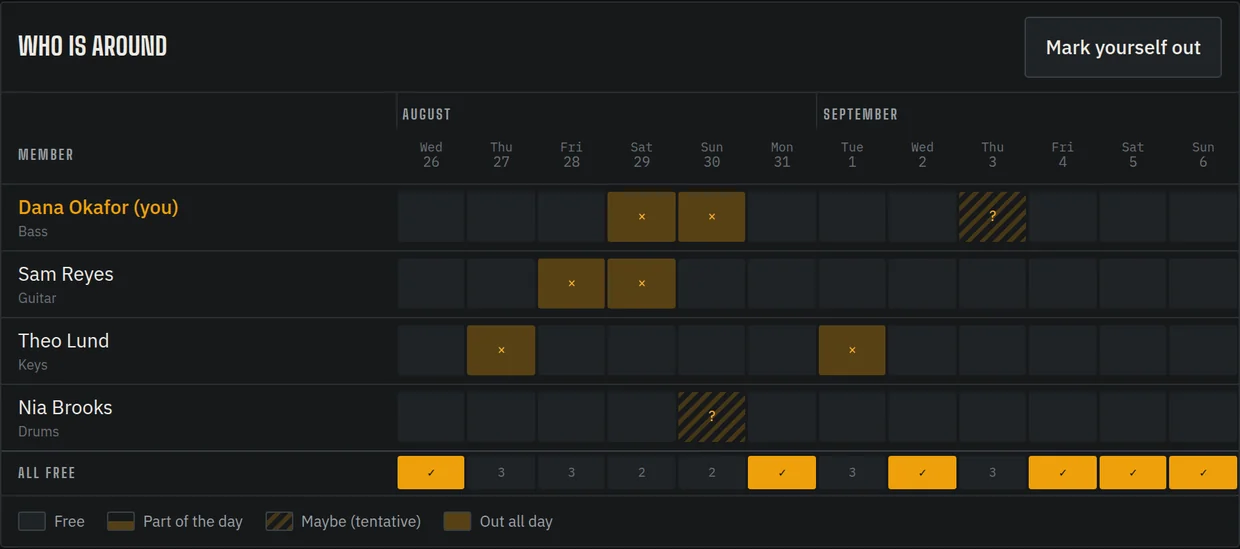Open Nia Brooks' tentative cell on Sun 30
This screenshot has width=1240, height=549.
711,417
